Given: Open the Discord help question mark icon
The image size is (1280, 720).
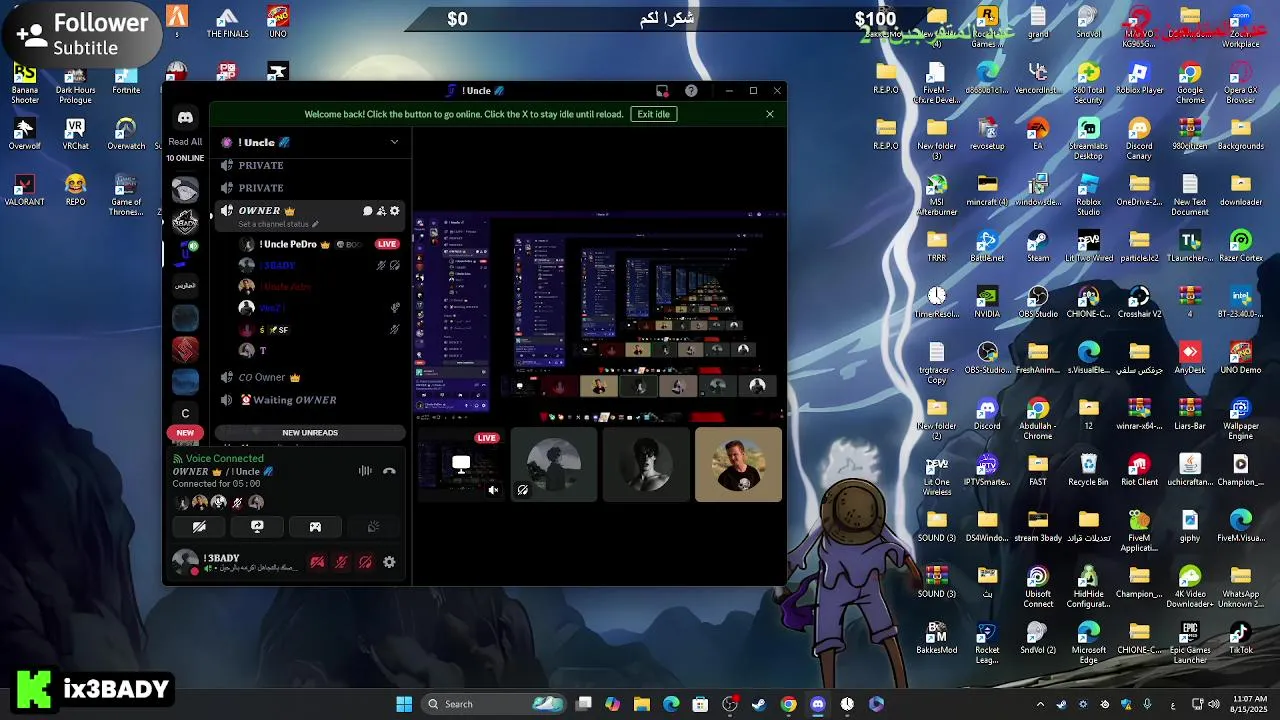Looking at the screenshot, I should click(x=691, y=91).
